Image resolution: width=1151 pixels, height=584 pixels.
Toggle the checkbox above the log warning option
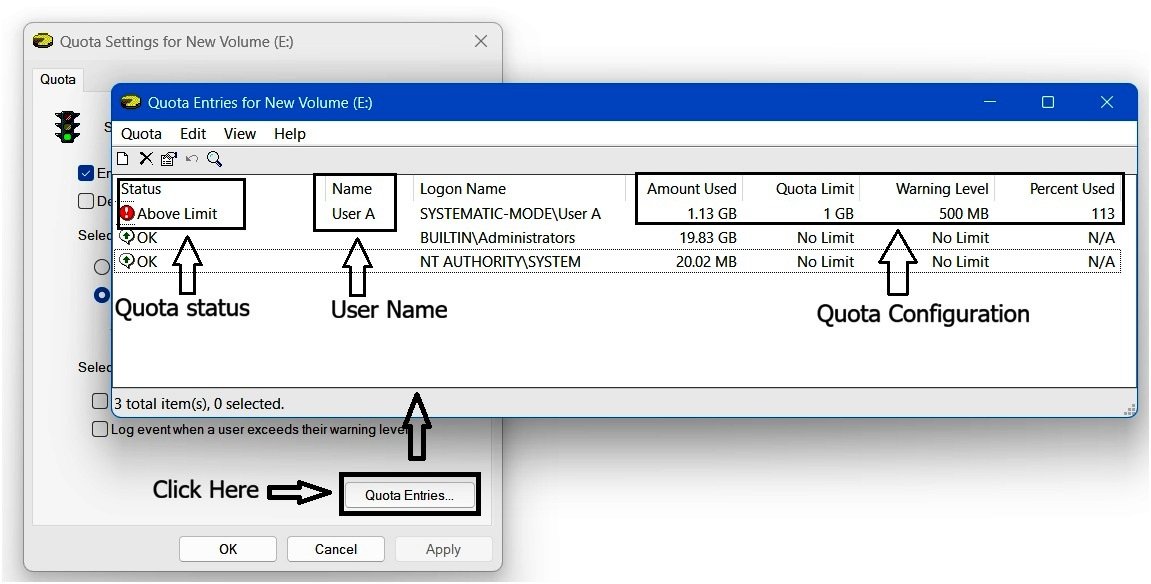100,401
